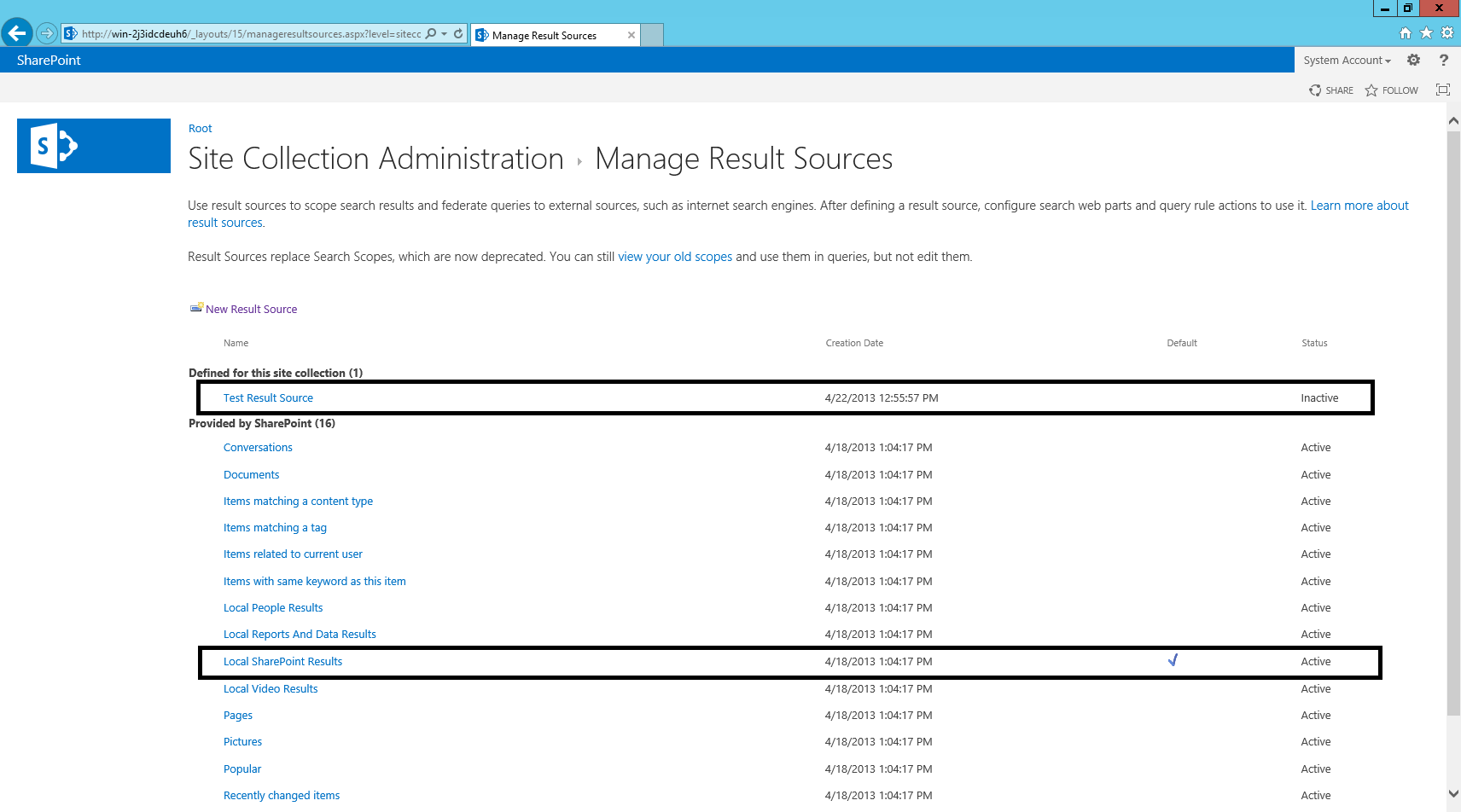
Task: Open Items with same keyword as this item
Action: click(314, 581)
